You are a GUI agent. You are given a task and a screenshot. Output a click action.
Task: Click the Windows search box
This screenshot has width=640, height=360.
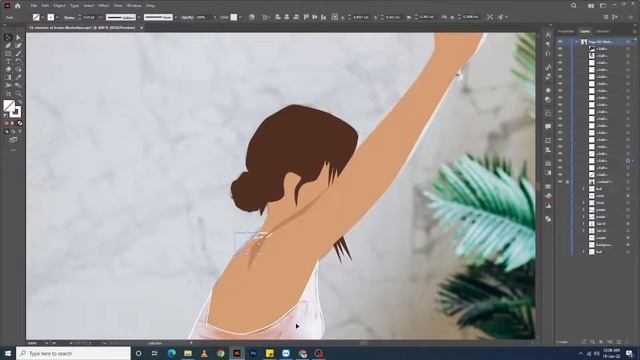click(x=73, y=353)
